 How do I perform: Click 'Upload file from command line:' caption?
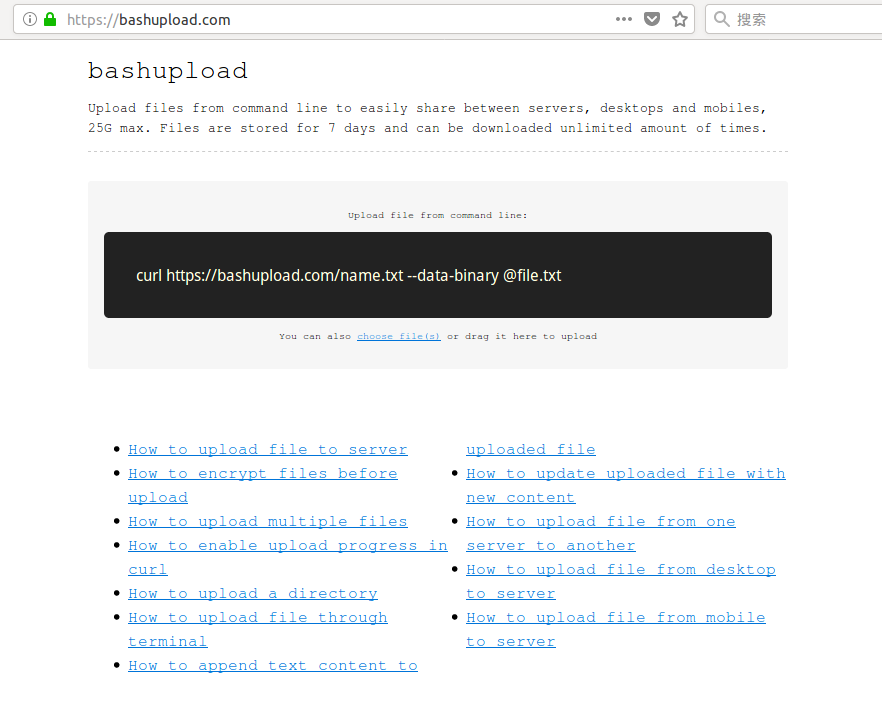pos(438,215)
